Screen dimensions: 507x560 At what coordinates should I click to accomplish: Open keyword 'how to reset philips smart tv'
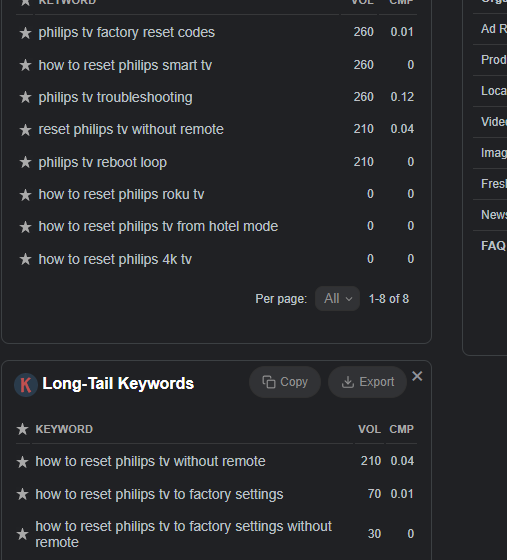tap(125, 65)
